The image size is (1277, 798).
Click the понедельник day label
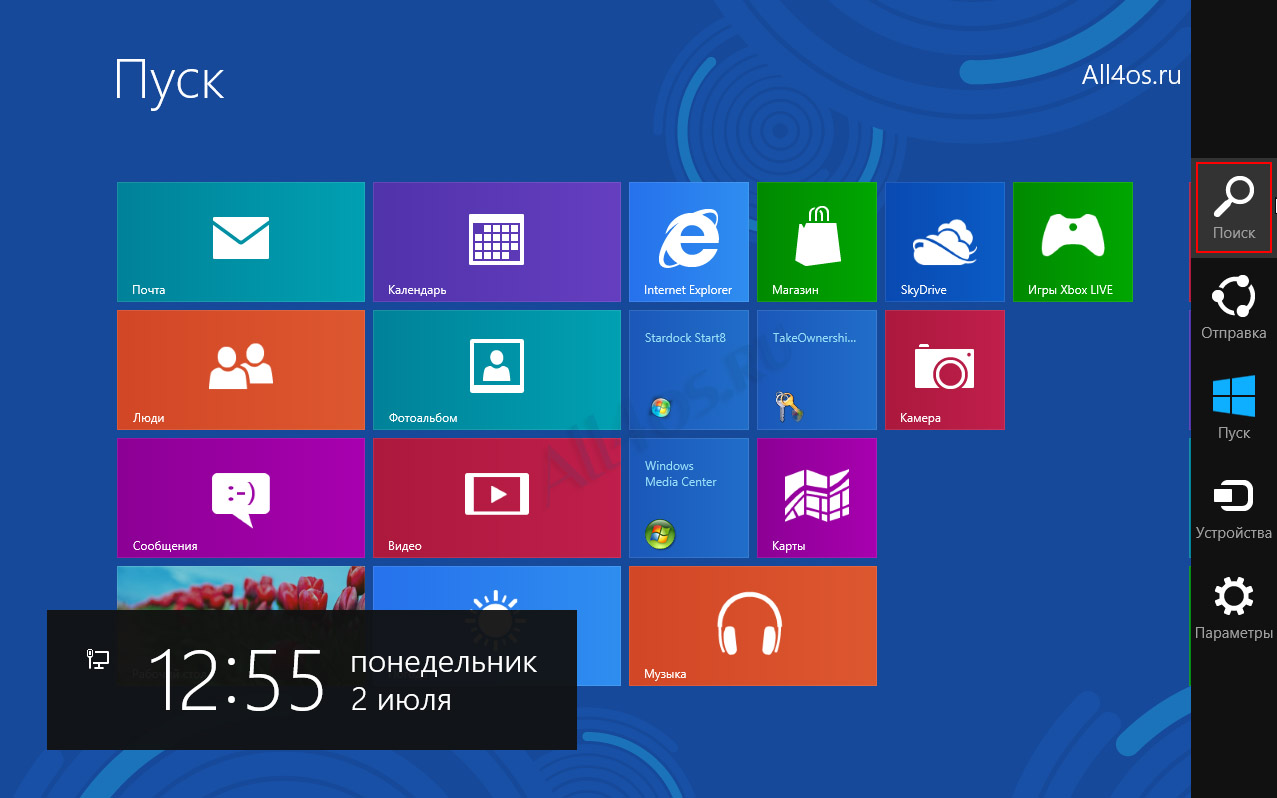(444, 662)
